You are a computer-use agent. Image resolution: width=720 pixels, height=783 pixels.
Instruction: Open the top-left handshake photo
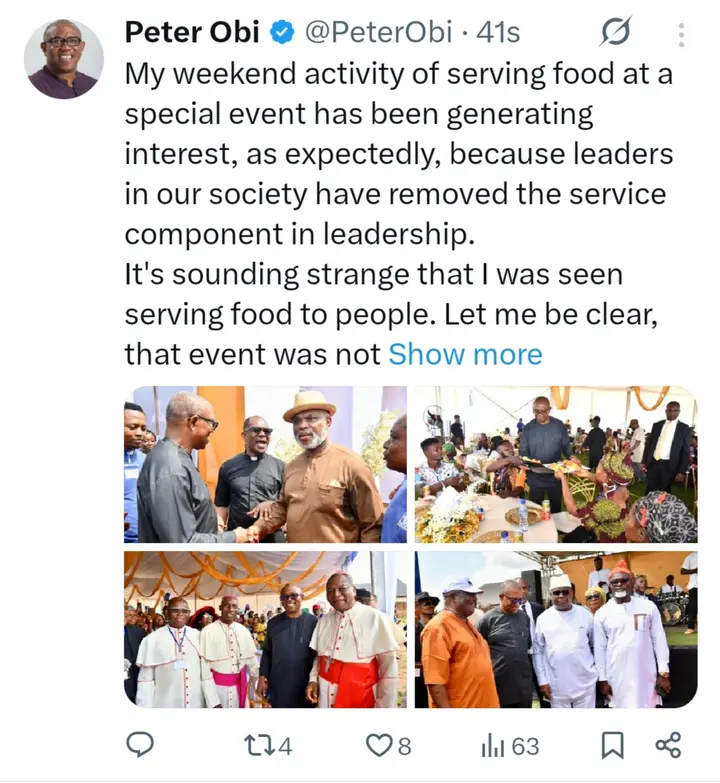265,464
